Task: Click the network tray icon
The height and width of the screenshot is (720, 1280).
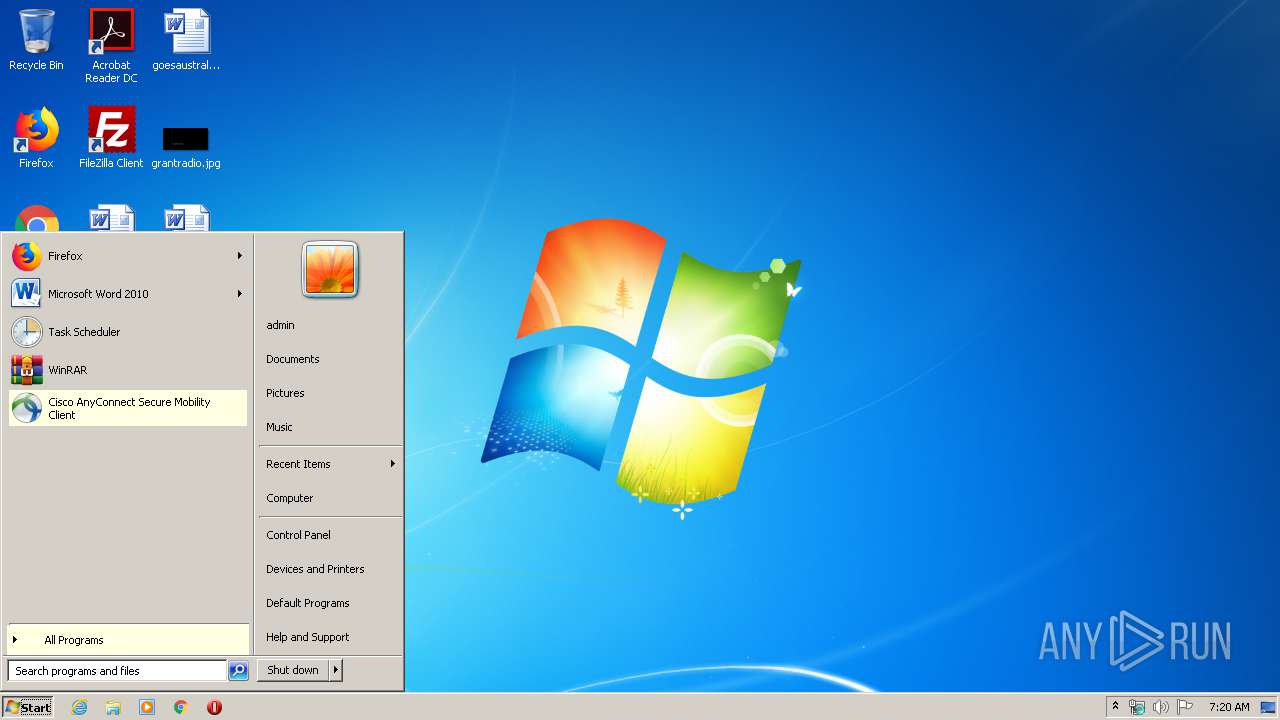Action: (x=1137, y=707)
